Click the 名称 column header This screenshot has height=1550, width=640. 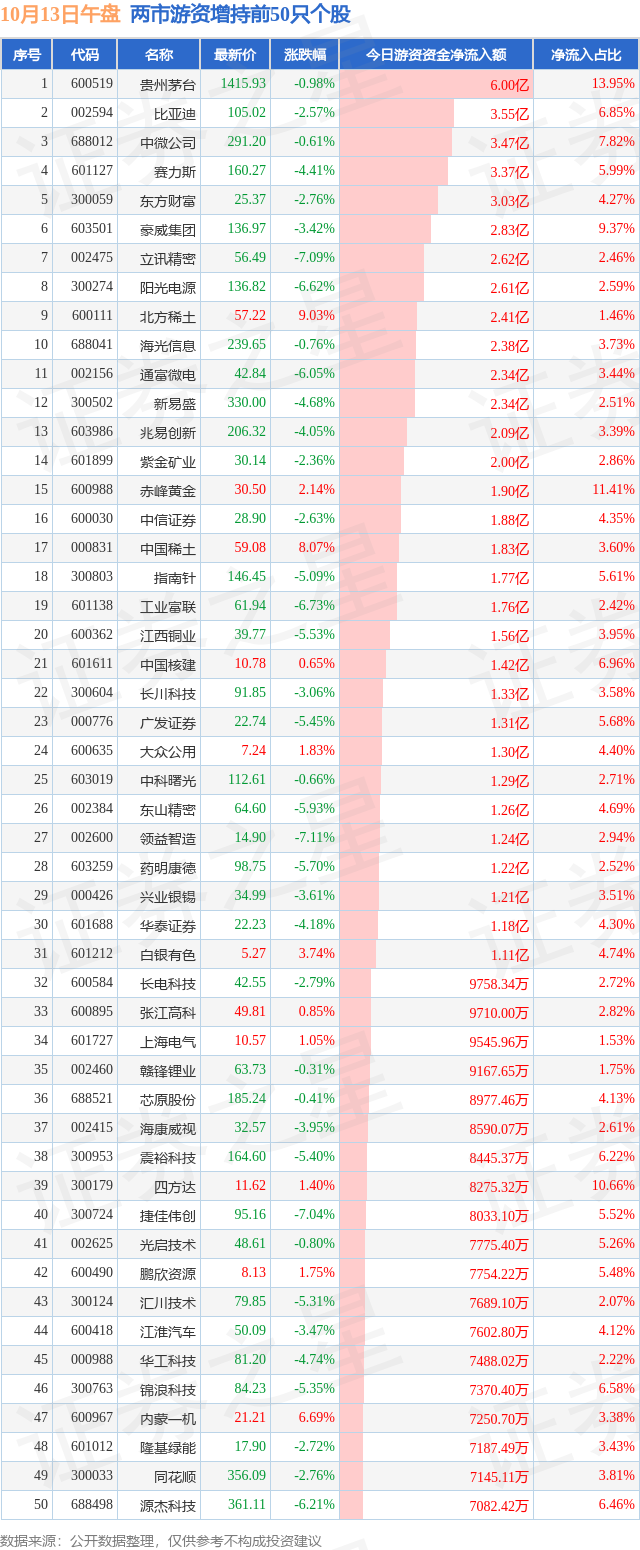[x=159, y=55]
